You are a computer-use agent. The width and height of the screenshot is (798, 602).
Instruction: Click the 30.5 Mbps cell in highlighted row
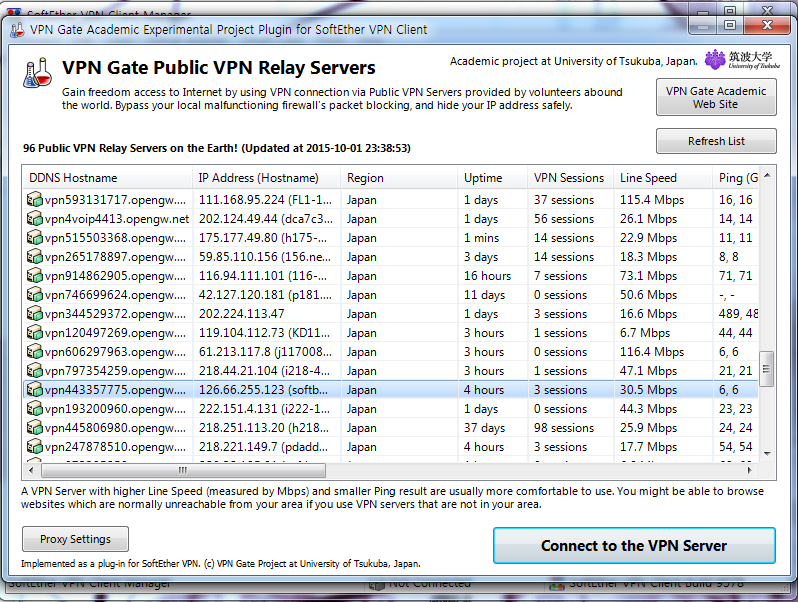[x=648, y=389]
